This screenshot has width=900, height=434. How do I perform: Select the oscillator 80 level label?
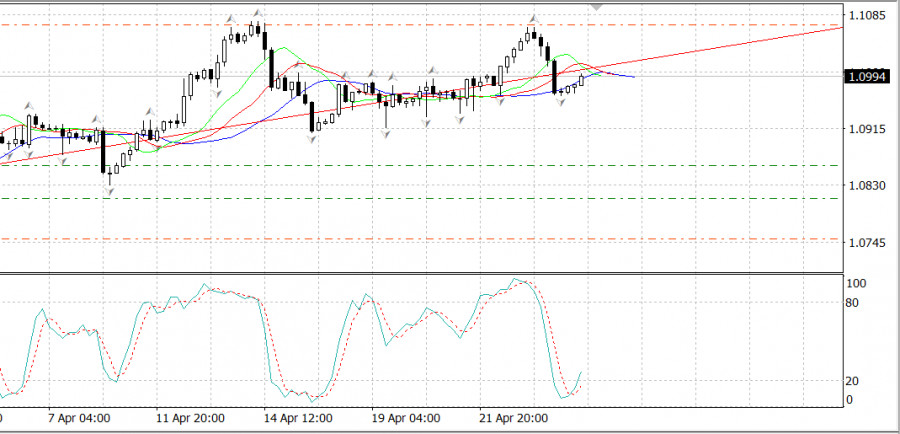(x=853, y=301)
